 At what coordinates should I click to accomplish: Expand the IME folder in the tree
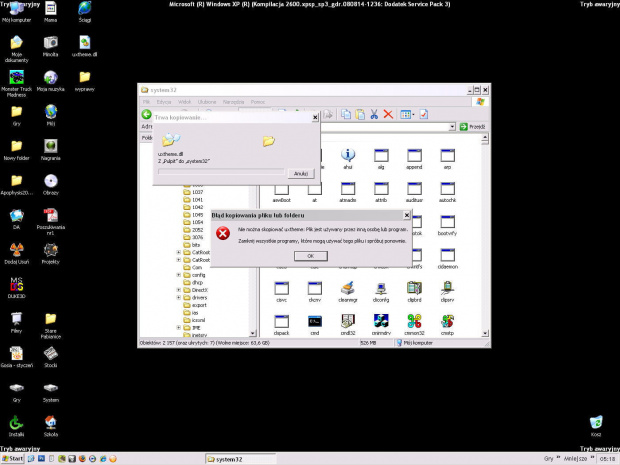[178, 327]
